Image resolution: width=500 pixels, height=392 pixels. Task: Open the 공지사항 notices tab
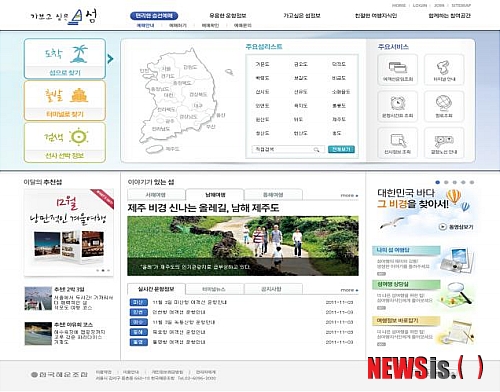click(x=273, y=289)
